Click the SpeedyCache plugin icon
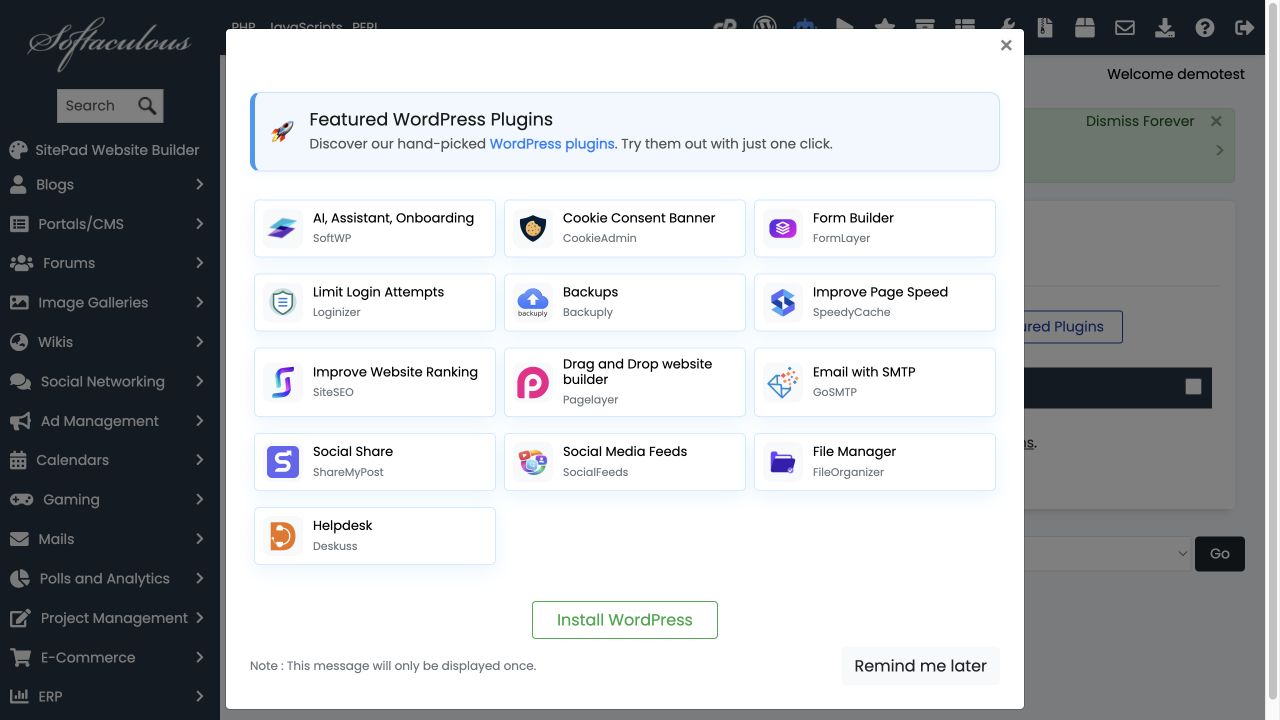1280x720 pixels. click(x=783, y=302)
